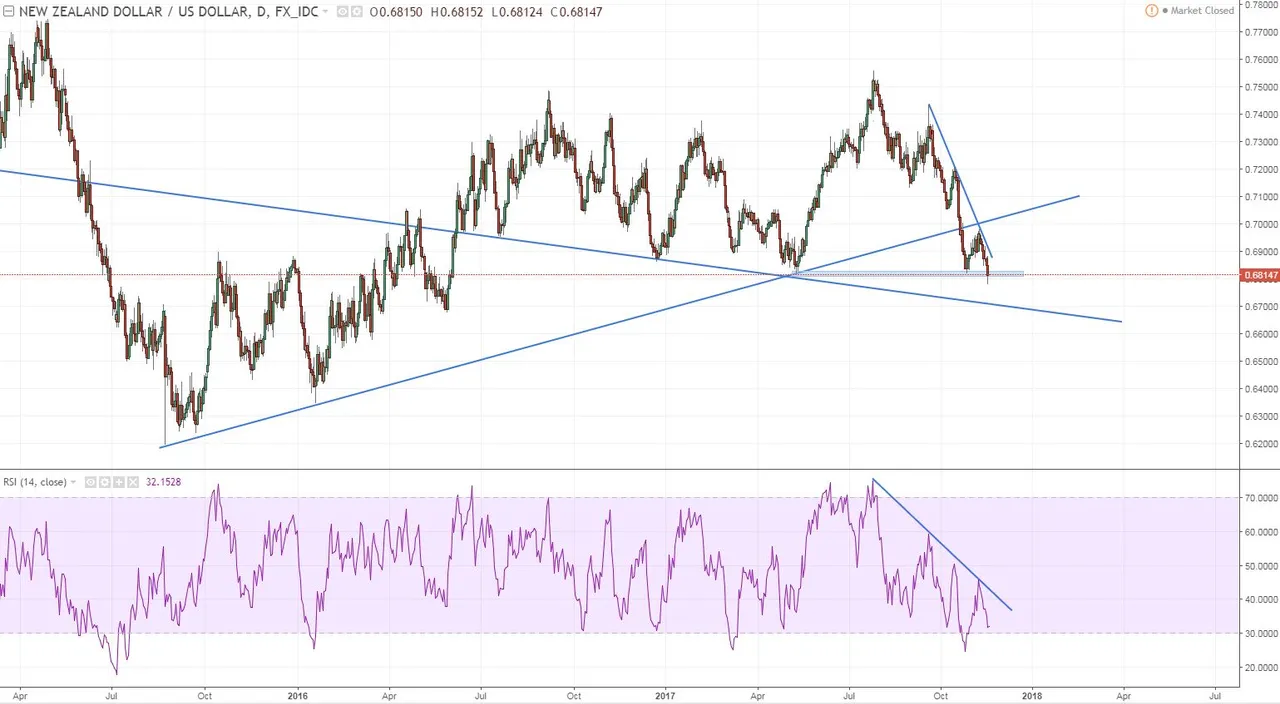Click the 0.70000 price axis label
The width and height of the screenshot is (1280, 704).
1260,224
